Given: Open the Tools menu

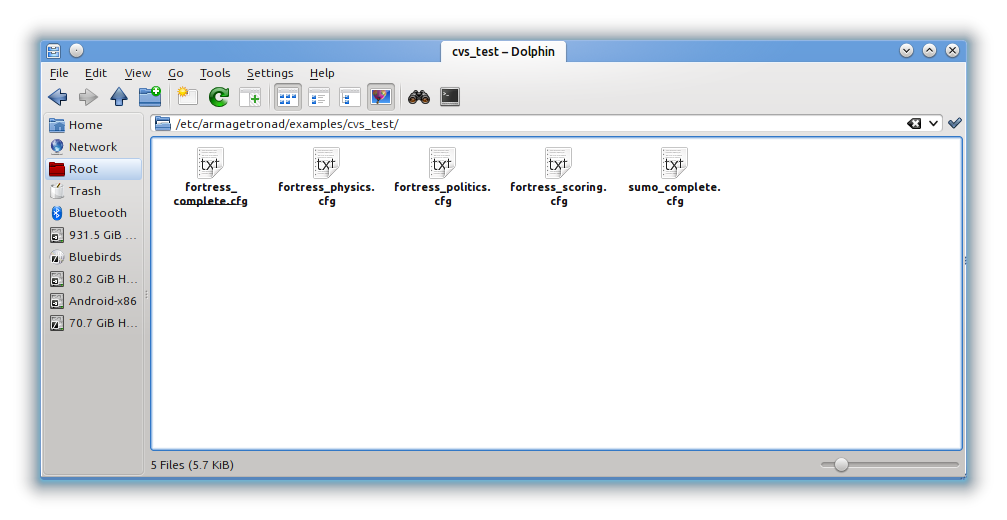Looking at the screenshot, I should click(x=215, y=73).
